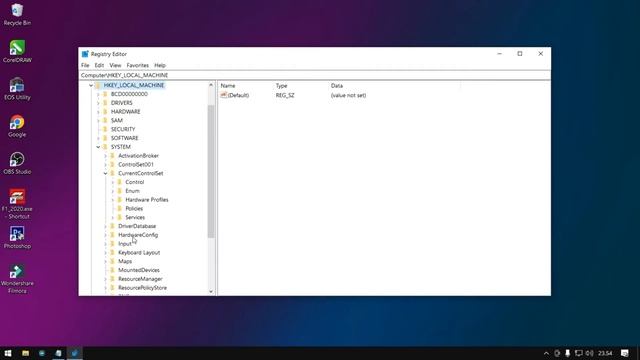
Task: Open the Edit menu
Action: (x=99, y=65)
